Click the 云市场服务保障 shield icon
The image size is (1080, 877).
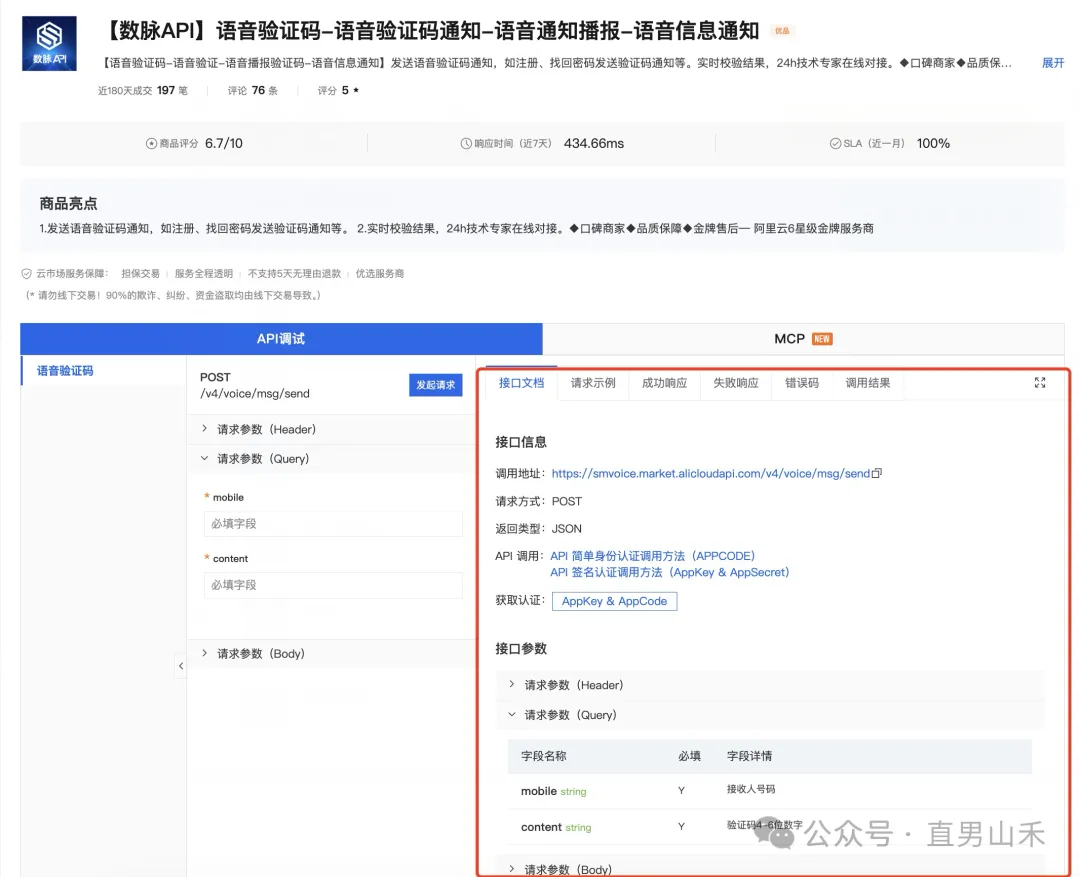26,274
